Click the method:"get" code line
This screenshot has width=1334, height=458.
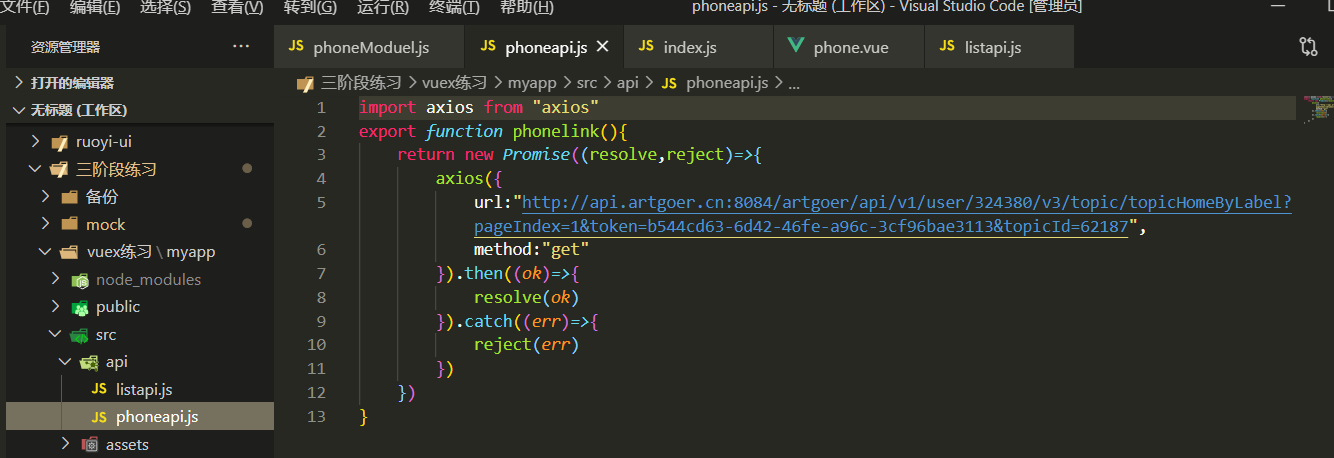(531, 250)
